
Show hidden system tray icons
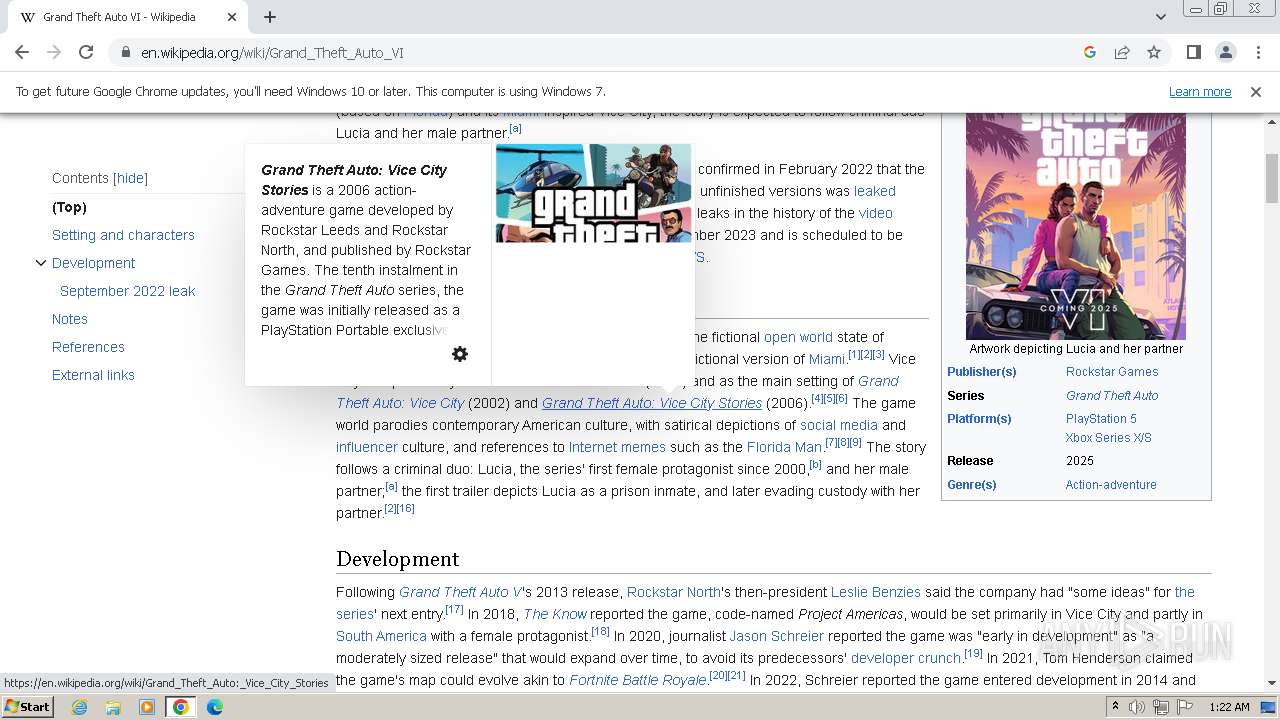click(1116, 707)
